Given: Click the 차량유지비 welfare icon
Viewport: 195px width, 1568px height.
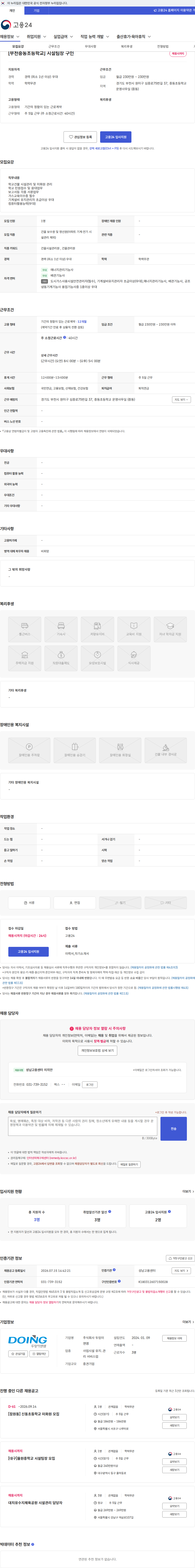Looking at the screenshot, I should tap(97, 629).
